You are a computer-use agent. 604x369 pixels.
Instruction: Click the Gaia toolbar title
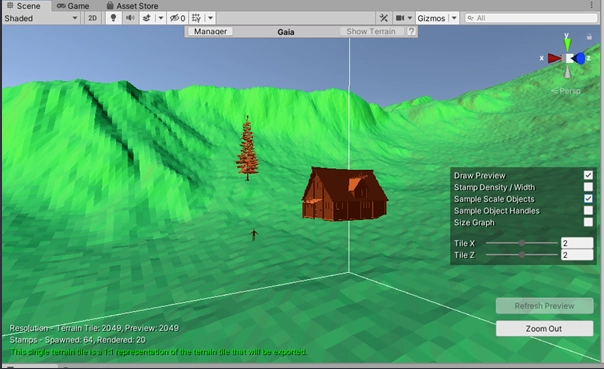pyautogui.click(x=286, y=32)
